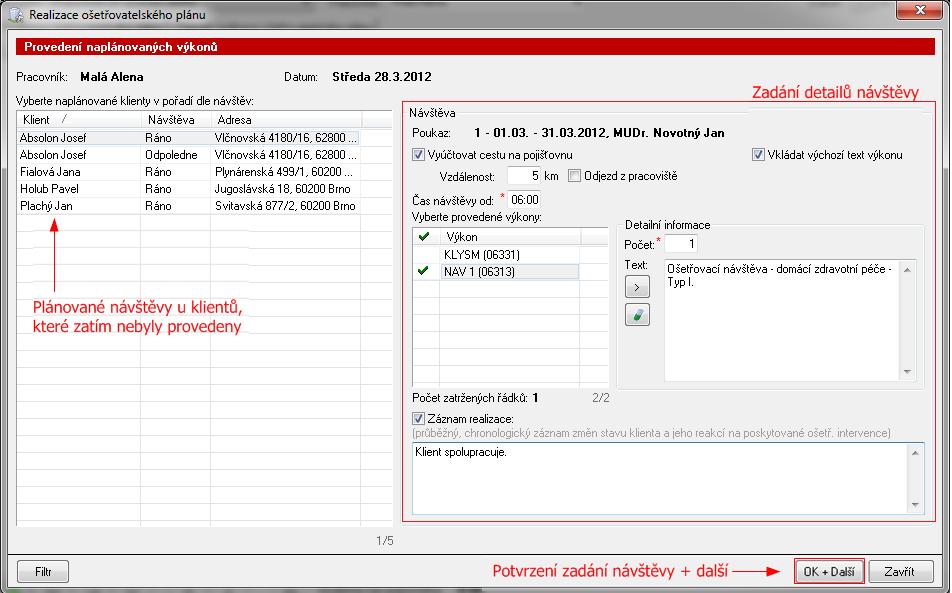Tick the empty check cell for KLYSM (06331)
The image size is (952, 593).
point(426,254)
